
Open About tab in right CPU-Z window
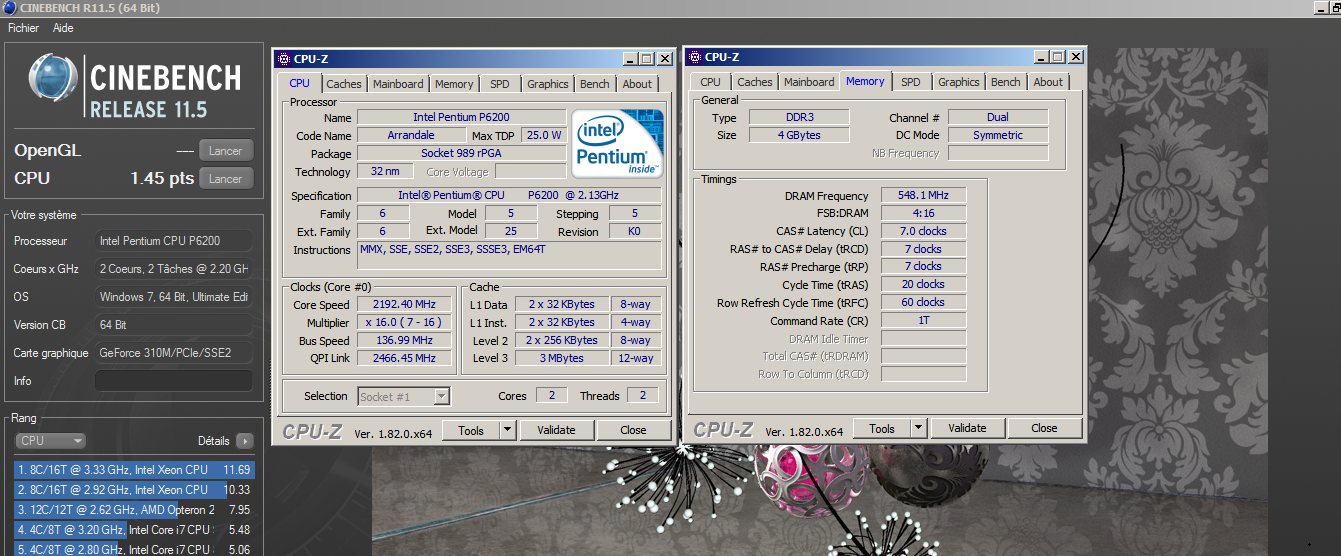[x=1048, y=82]
